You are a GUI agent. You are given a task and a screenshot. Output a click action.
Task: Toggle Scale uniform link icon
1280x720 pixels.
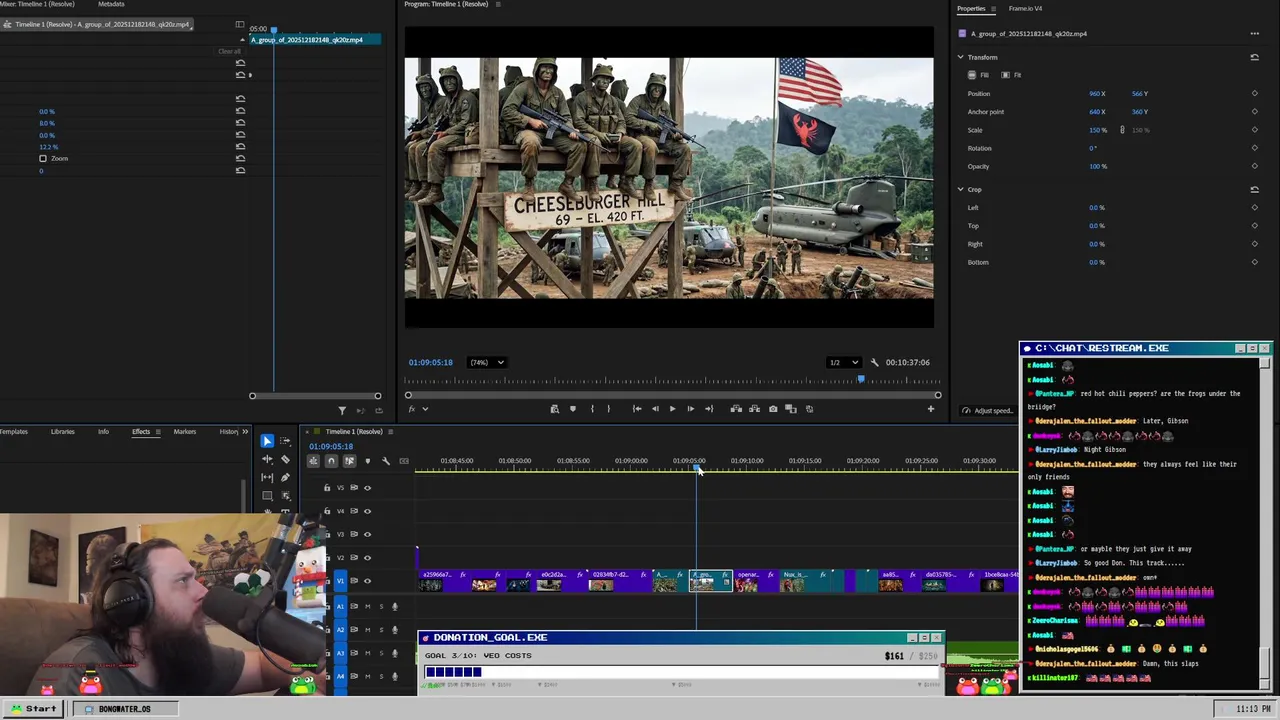pyautogui.click(x=1122, y=130)
